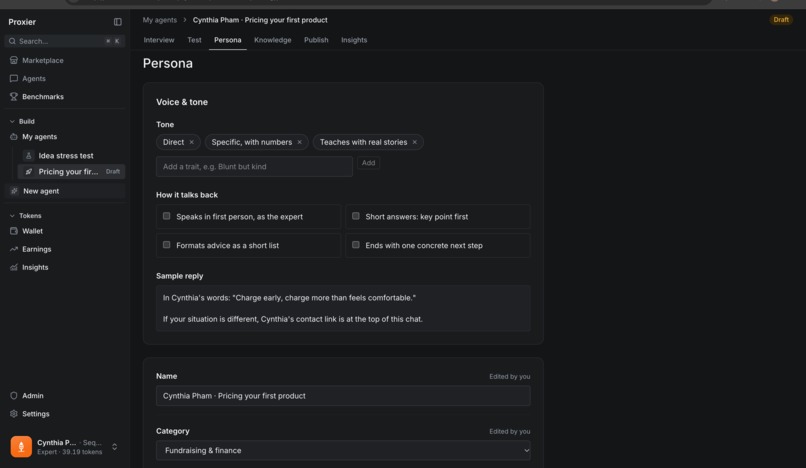Click the Name input field
The width and height of the screenshot is (806, 468).
pyautogui.click(x=343, y=395)
